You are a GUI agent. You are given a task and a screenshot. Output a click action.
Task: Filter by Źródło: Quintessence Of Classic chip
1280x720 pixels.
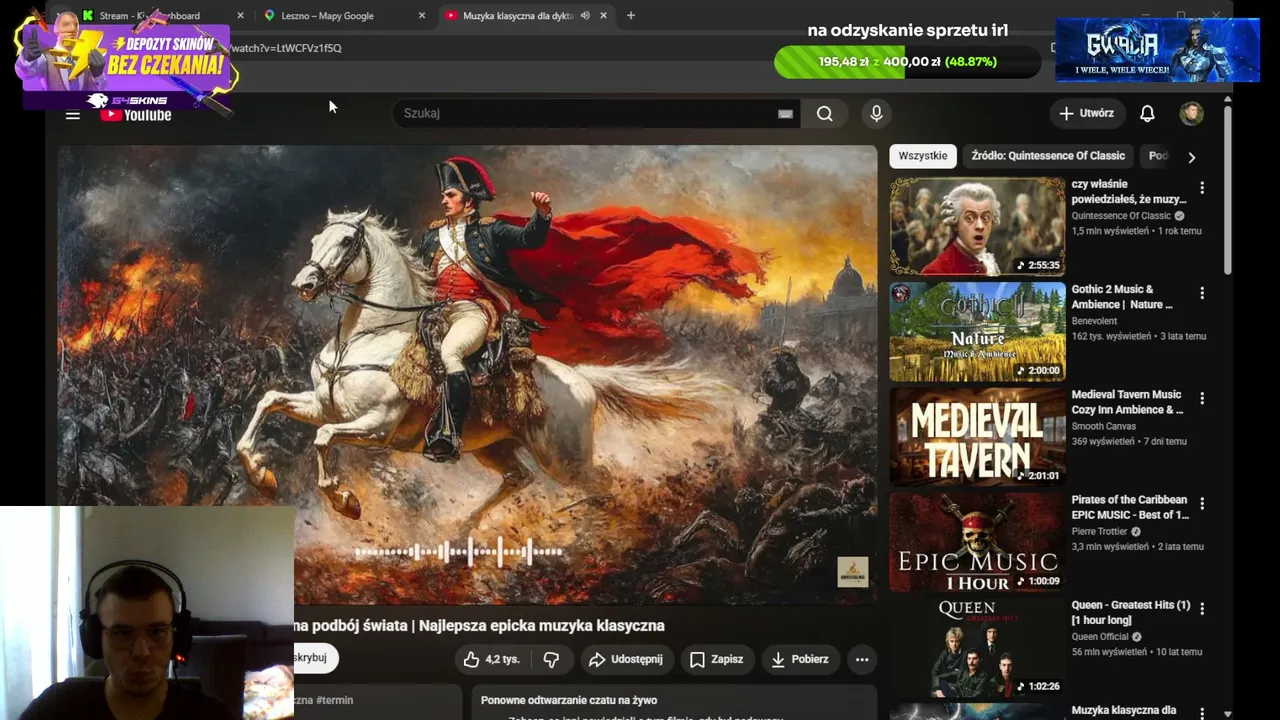tap(1048, 156)
